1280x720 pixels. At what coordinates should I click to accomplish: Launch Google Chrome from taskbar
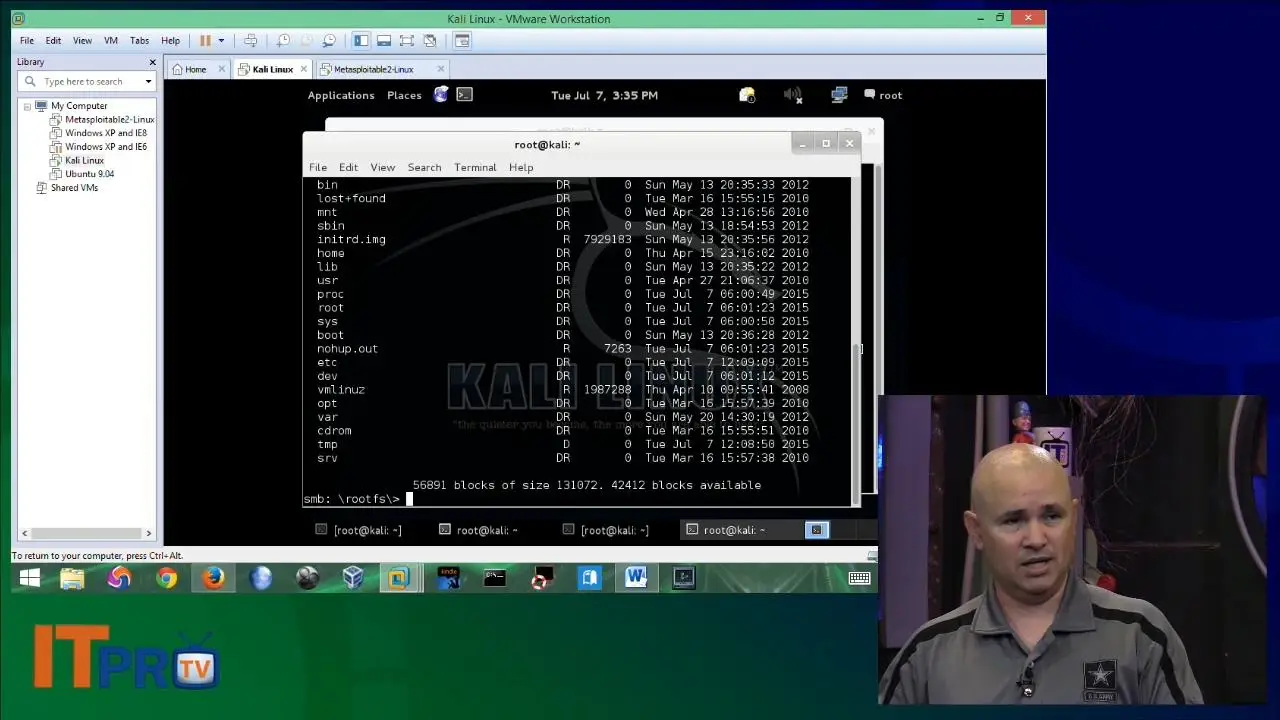coord(167,578)
